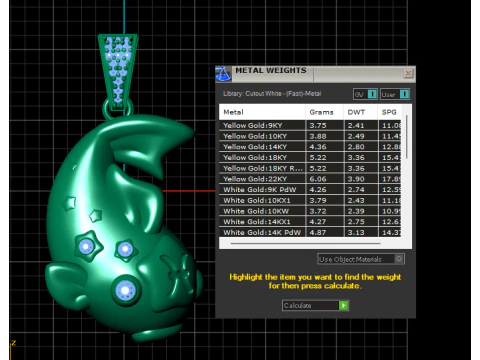Select the Yellow Gold:18KY R... row

coord(310,168)
